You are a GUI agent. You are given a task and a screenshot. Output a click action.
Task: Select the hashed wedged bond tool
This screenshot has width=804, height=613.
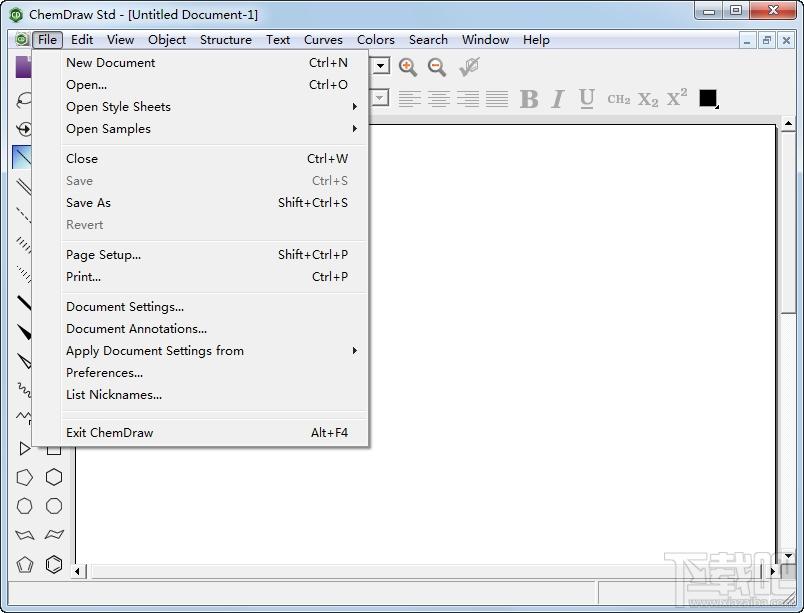pyautogui.click(x=24, y=274)
